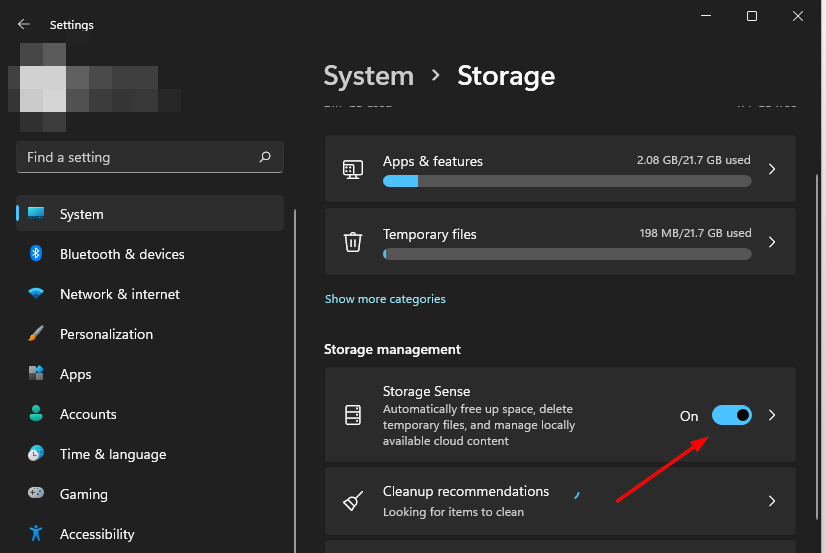Click the Temporary files trash icon
The image size is (826, 553).
(352, 242)
